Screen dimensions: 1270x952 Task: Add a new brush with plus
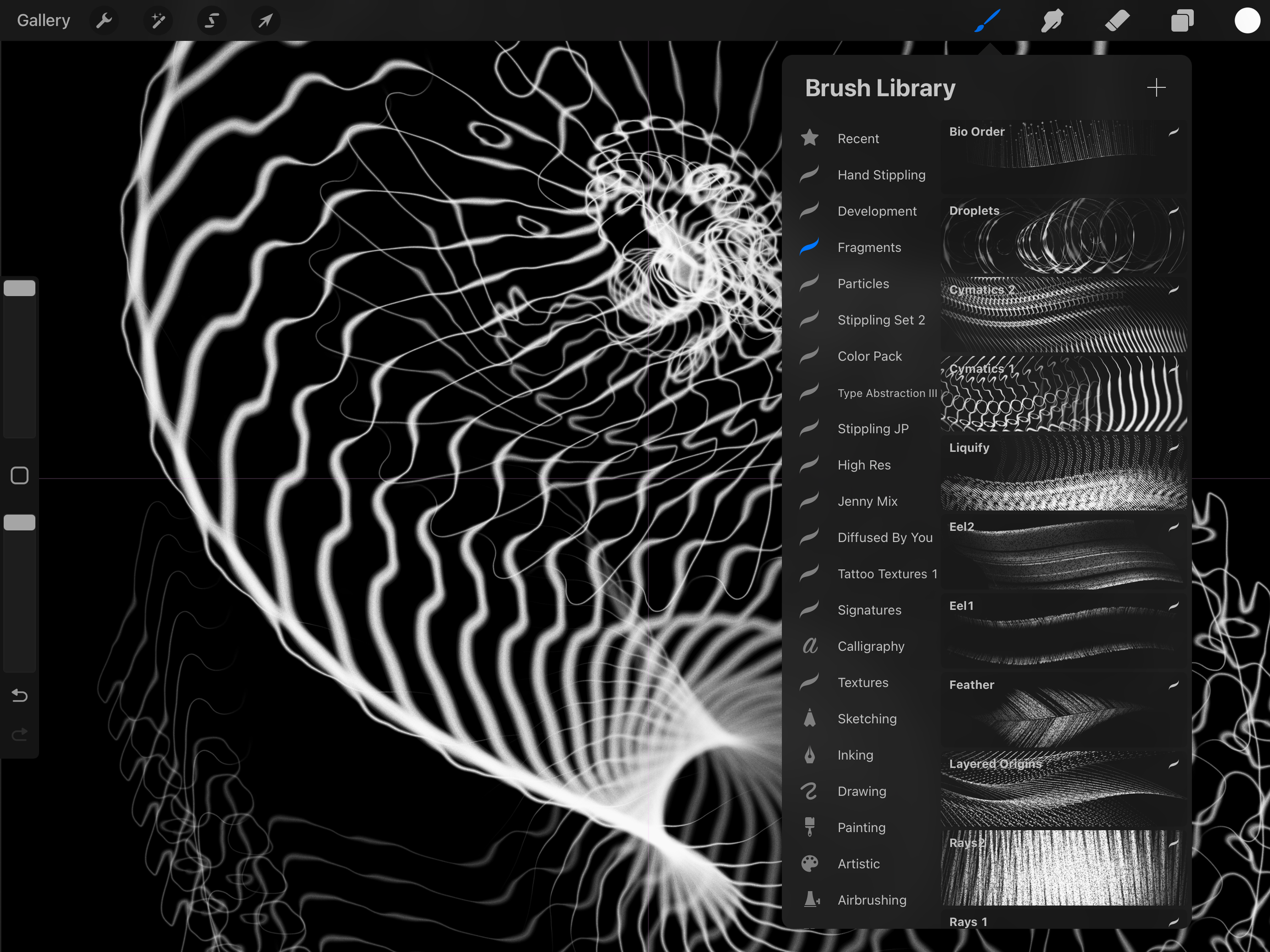1156,88
